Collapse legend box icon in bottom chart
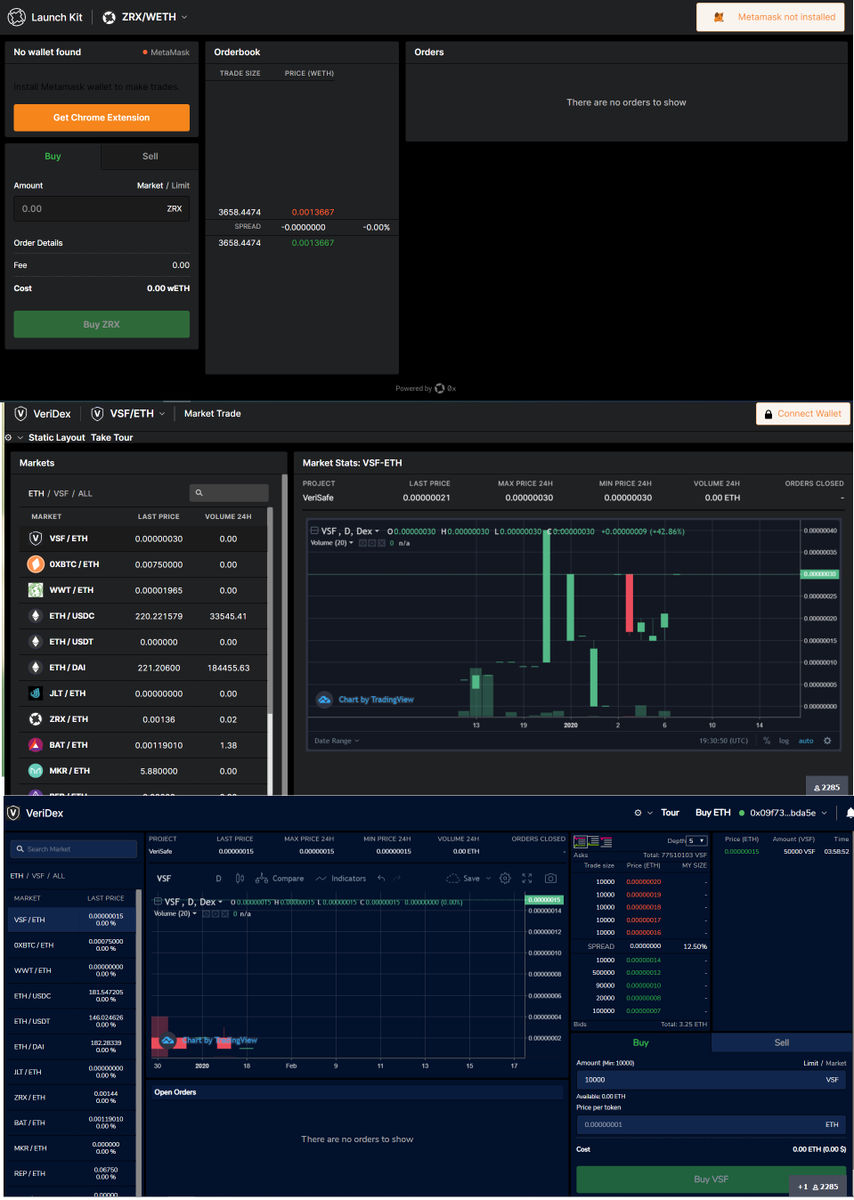This screenshot has height=1200, width=854. click(157, 902)
